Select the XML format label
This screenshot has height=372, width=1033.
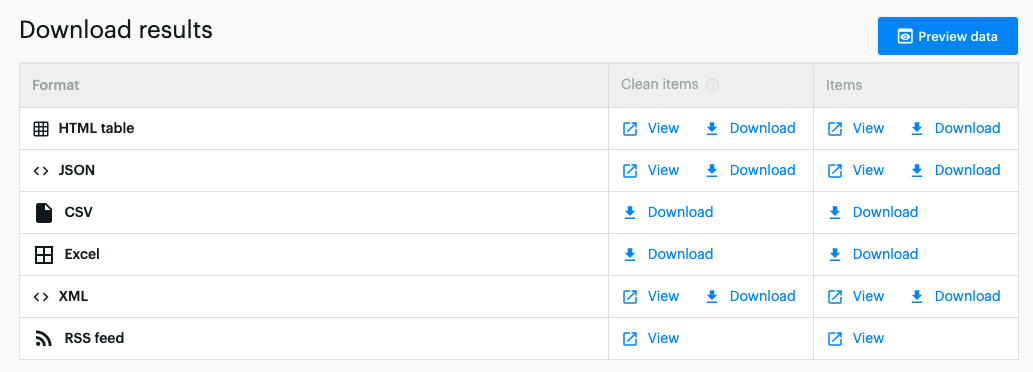pyautogui.click(x=73, y=296)
